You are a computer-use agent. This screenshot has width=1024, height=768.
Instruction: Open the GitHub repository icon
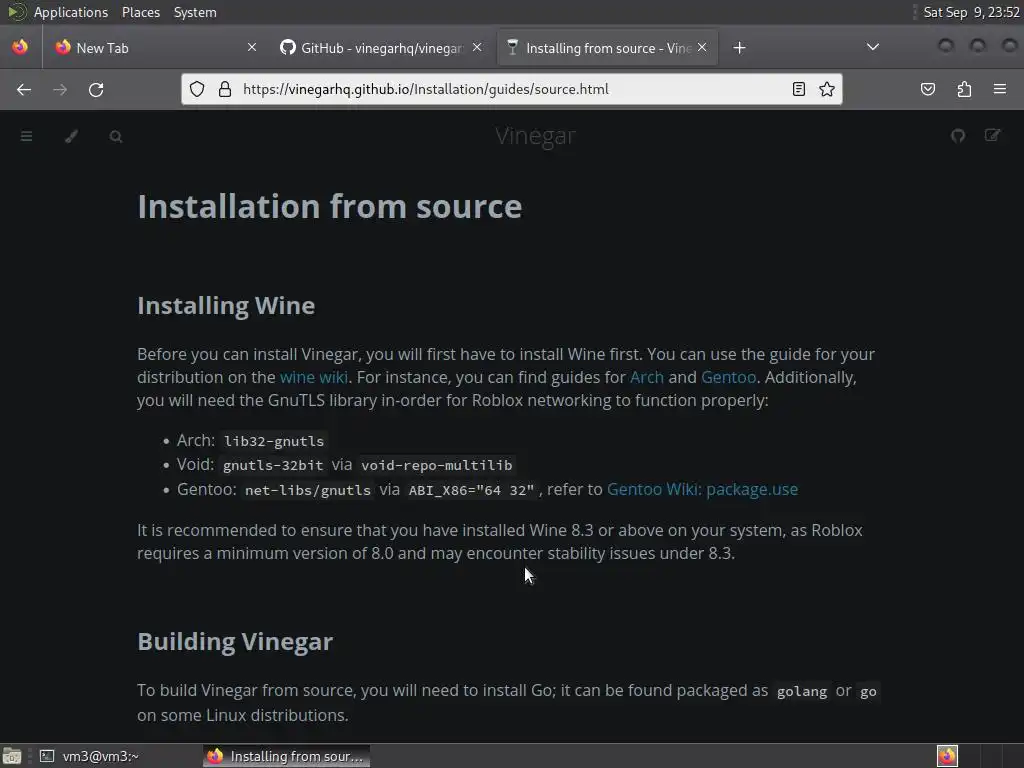958,136
